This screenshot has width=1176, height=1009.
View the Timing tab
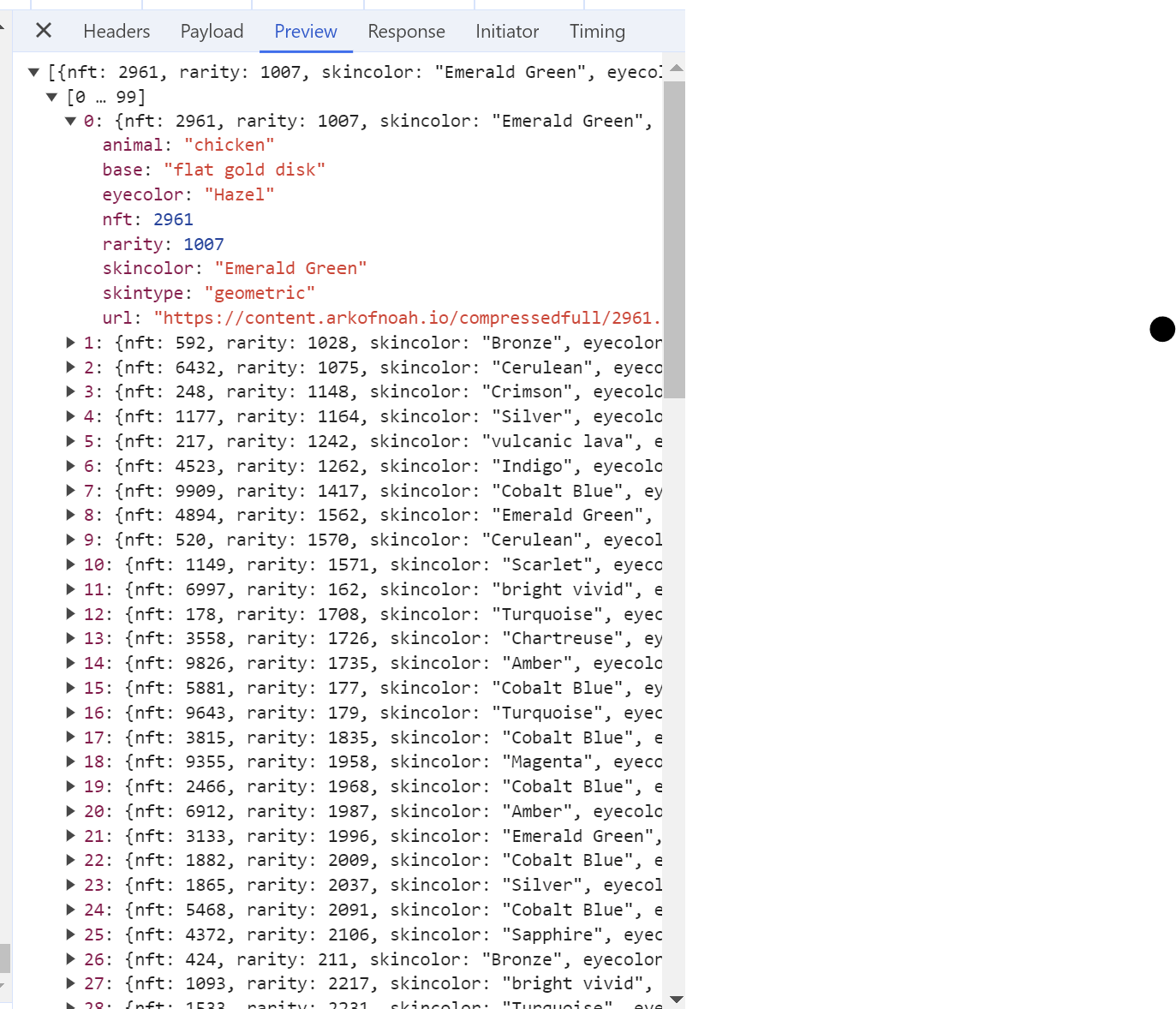pos(597,32)
